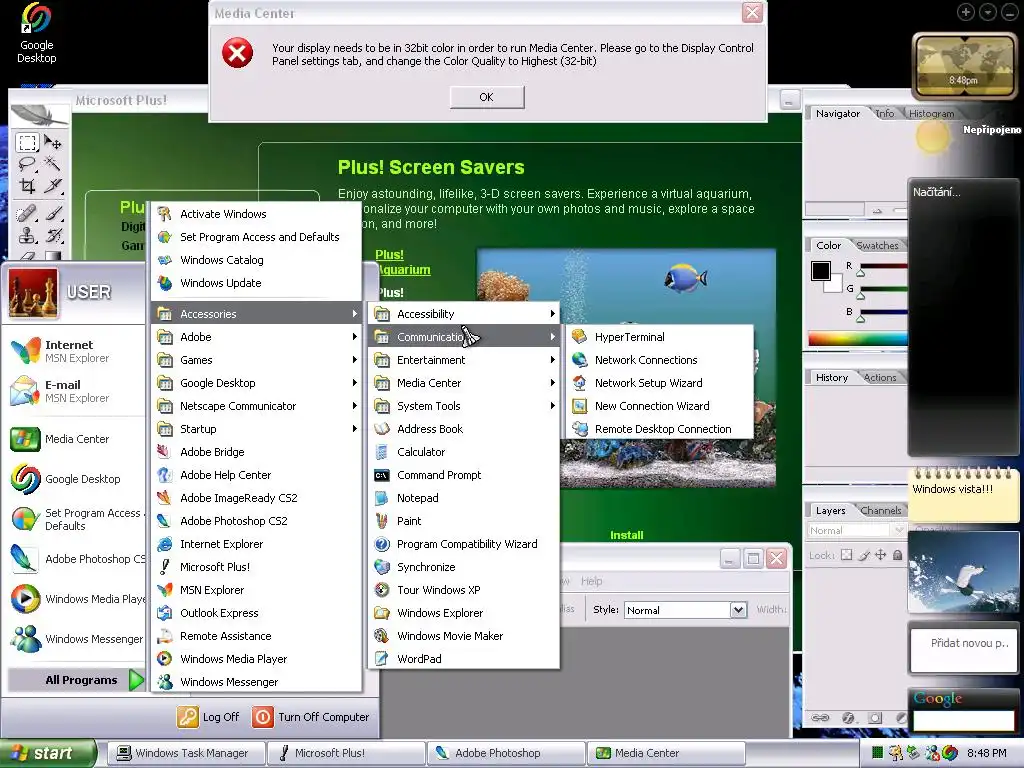This screenshot has width=1024, height=768.
Task: Click OK in Media Center error dialog
Action: pyautogui.click(x=487, y=97)
